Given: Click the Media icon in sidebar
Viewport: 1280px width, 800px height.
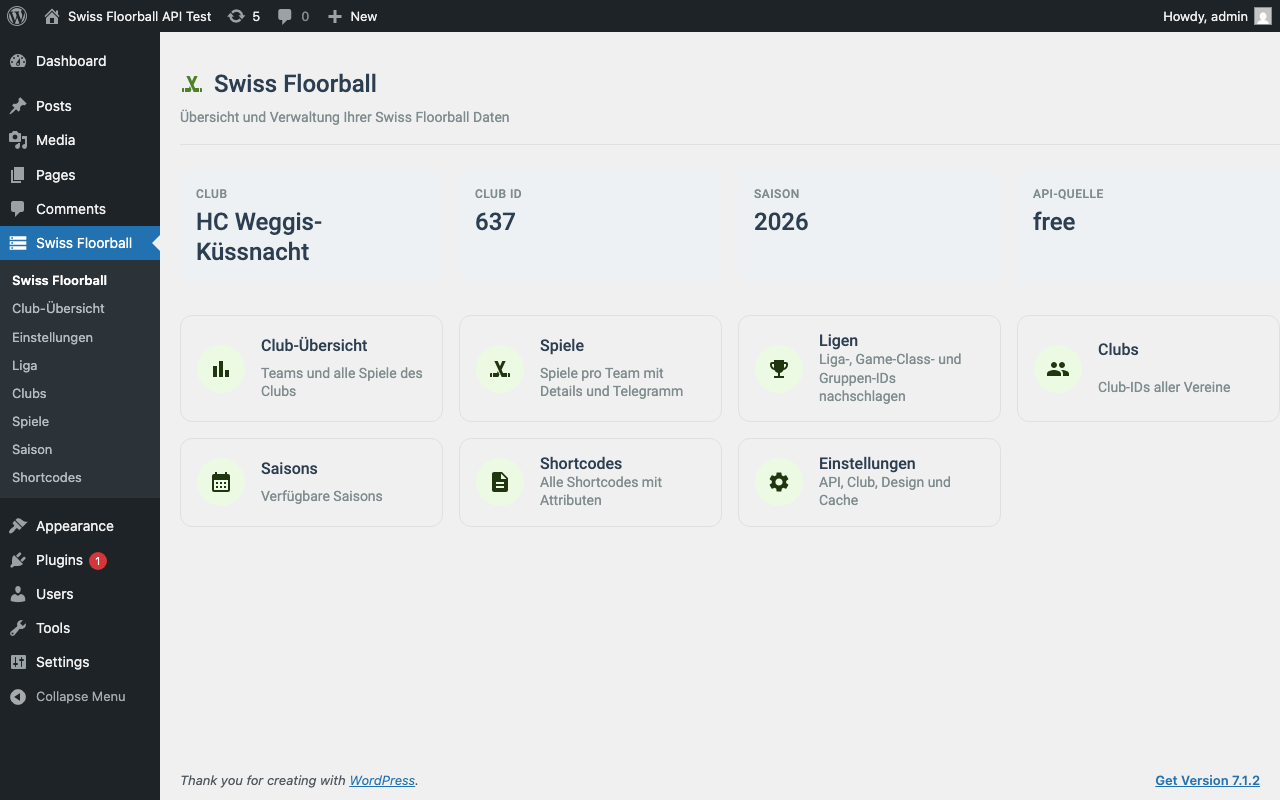Looking at the screenshot, I should [18, 140].
